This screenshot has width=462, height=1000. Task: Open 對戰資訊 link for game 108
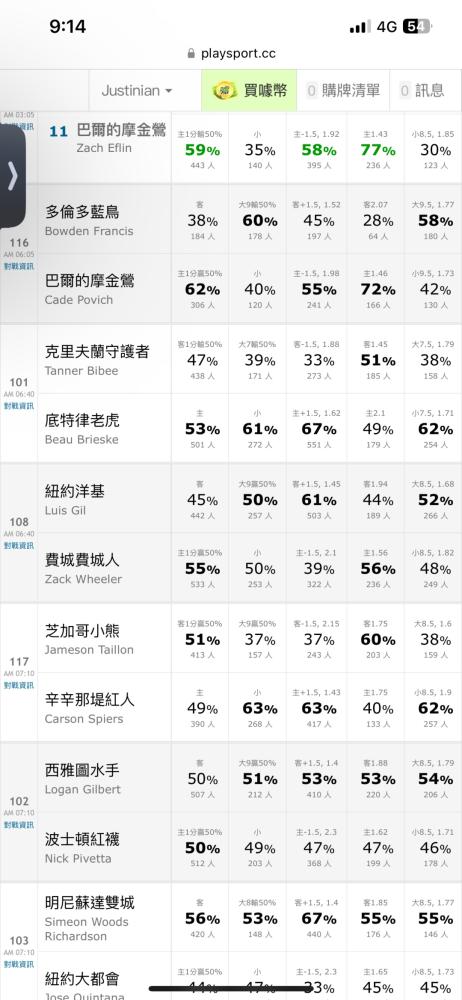[x=19, y=546]
